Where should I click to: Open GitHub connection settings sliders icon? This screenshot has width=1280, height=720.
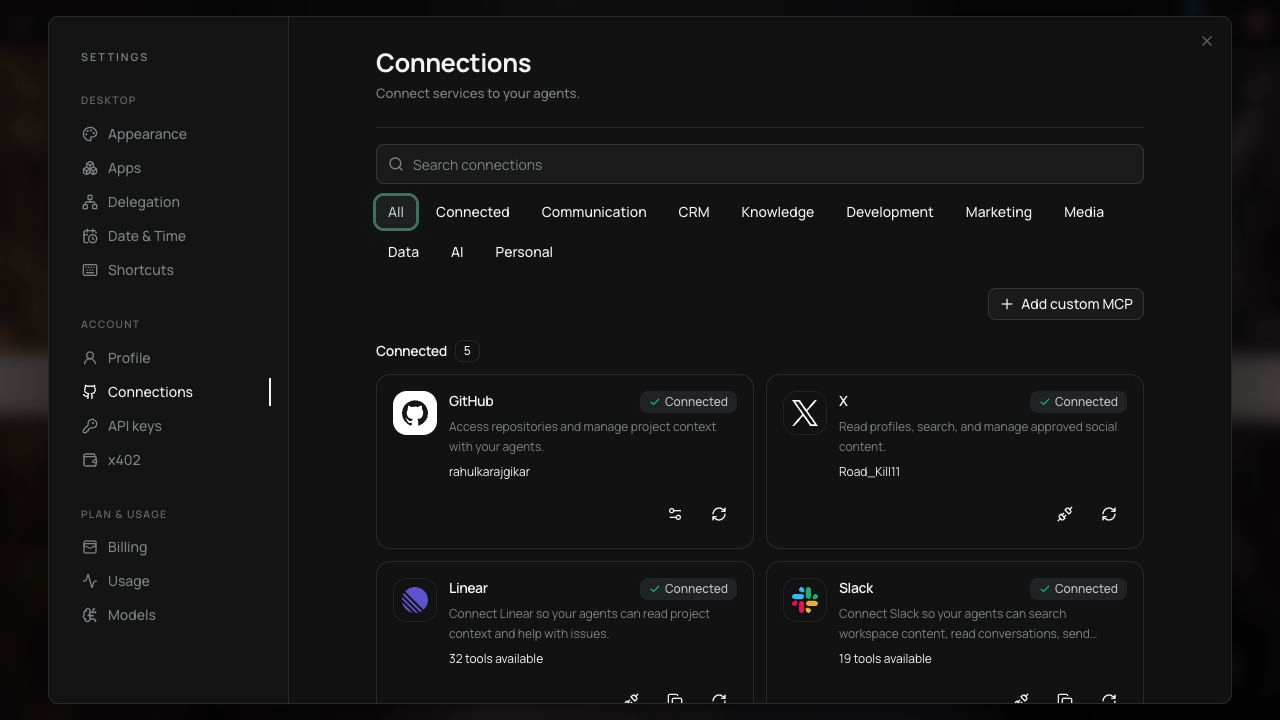[675, 514]
